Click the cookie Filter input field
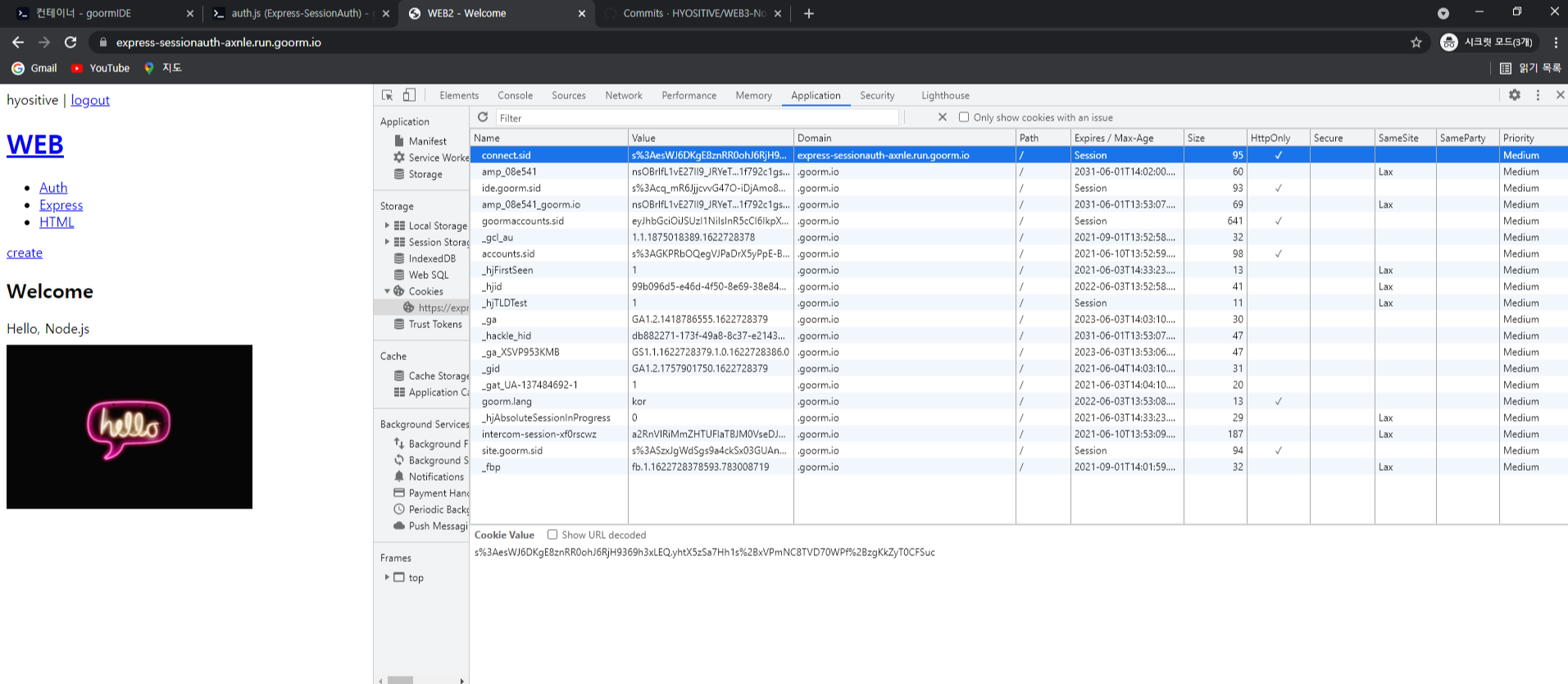The height and width of the screenshot is (684, 1568). coord(697,117)
